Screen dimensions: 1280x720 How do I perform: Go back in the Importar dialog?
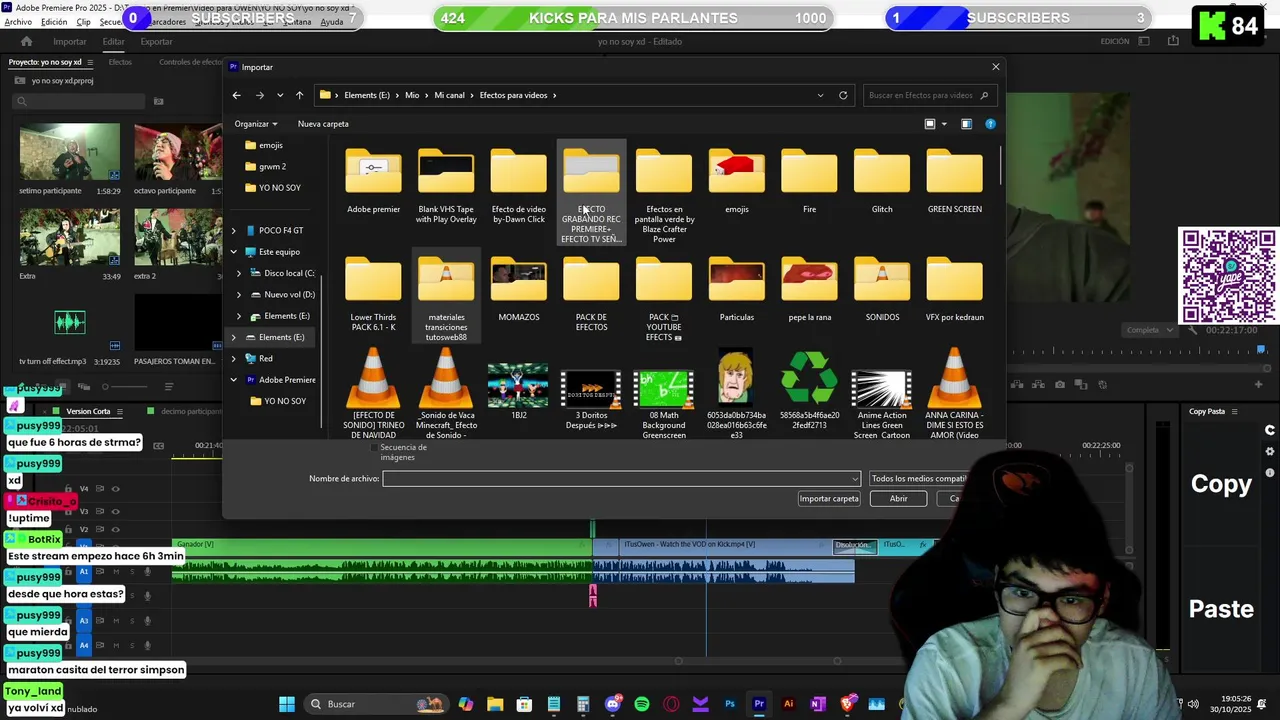pos(236,95)
